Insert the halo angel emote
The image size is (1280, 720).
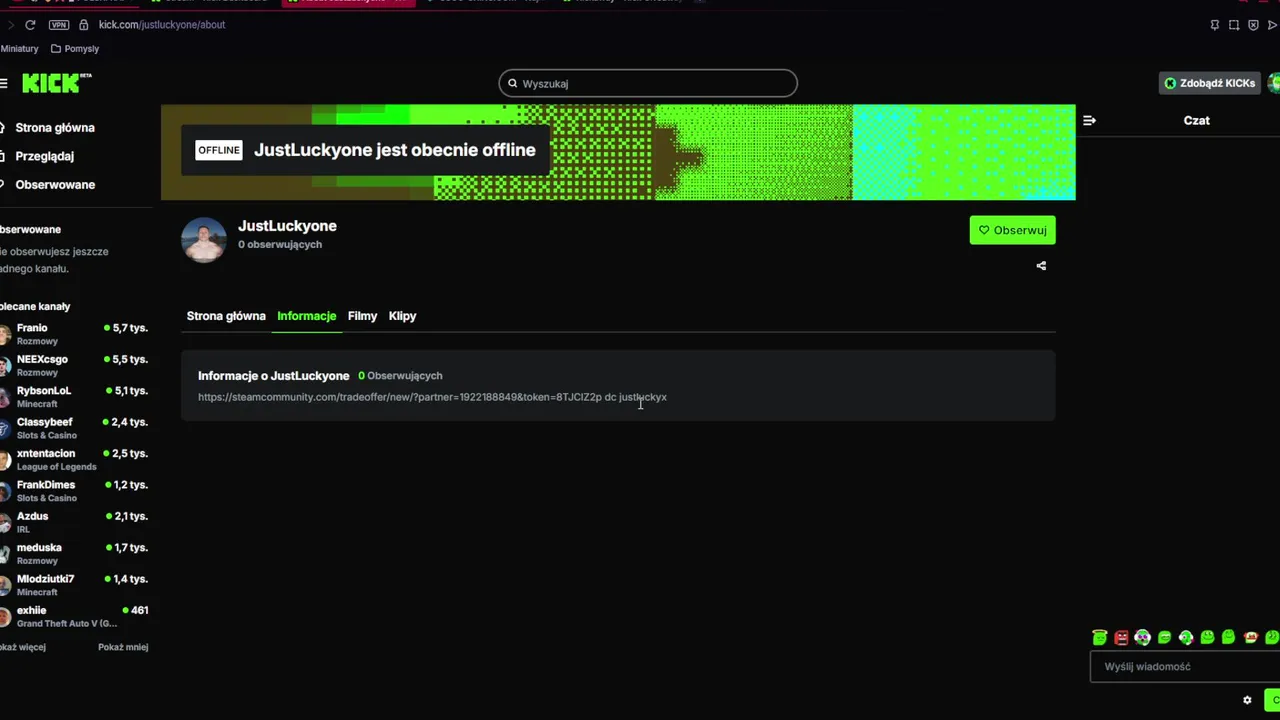click(x=1100, y=638)
